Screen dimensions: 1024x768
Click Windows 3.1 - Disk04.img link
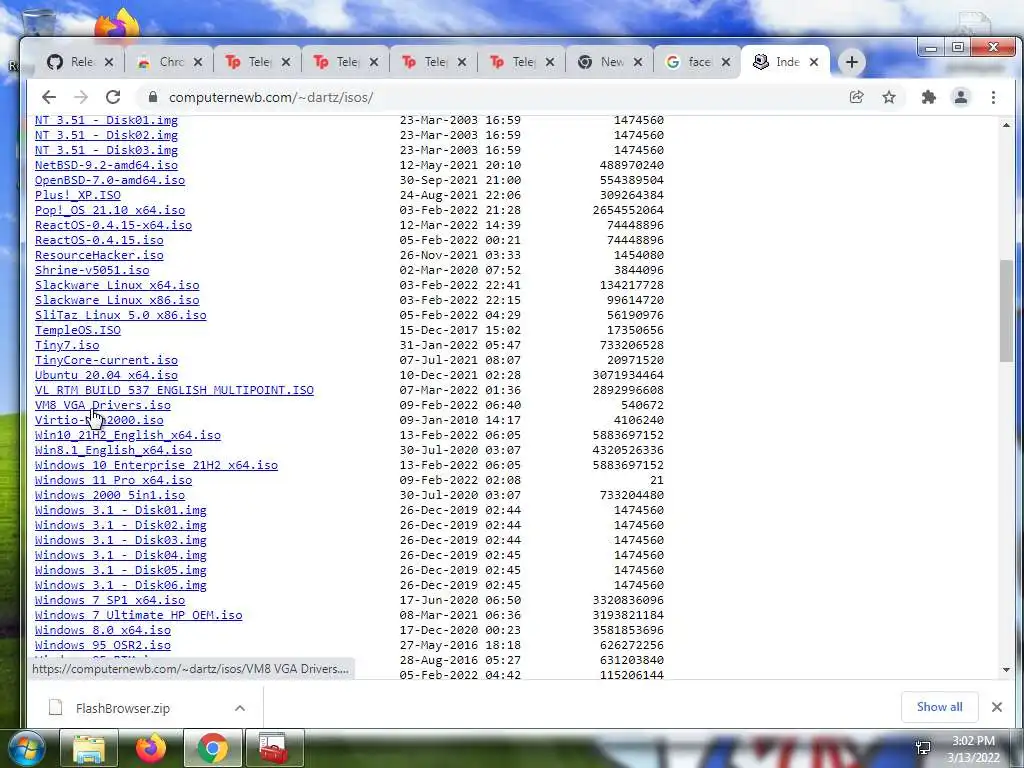pyautogui.click(x=121, y=555)
